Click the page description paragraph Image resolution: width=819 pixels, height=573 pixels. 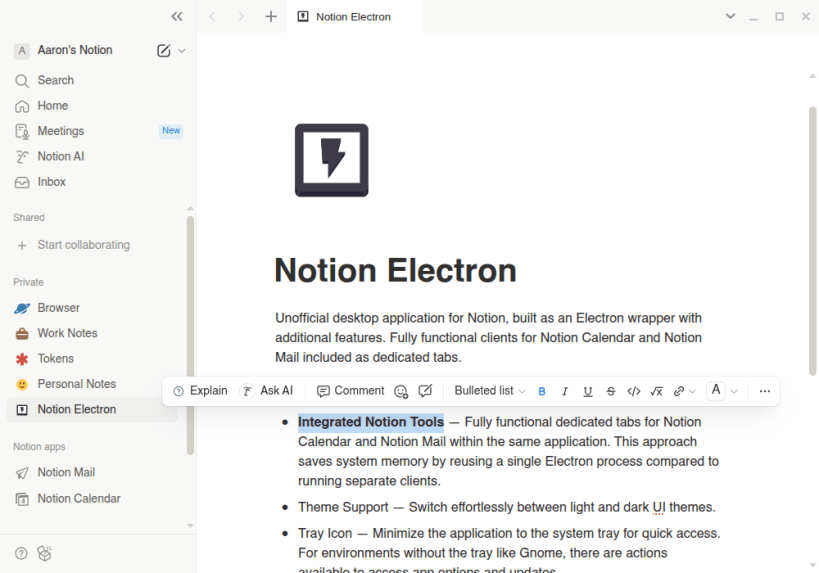pyautogui.click(x=488, y=338)
